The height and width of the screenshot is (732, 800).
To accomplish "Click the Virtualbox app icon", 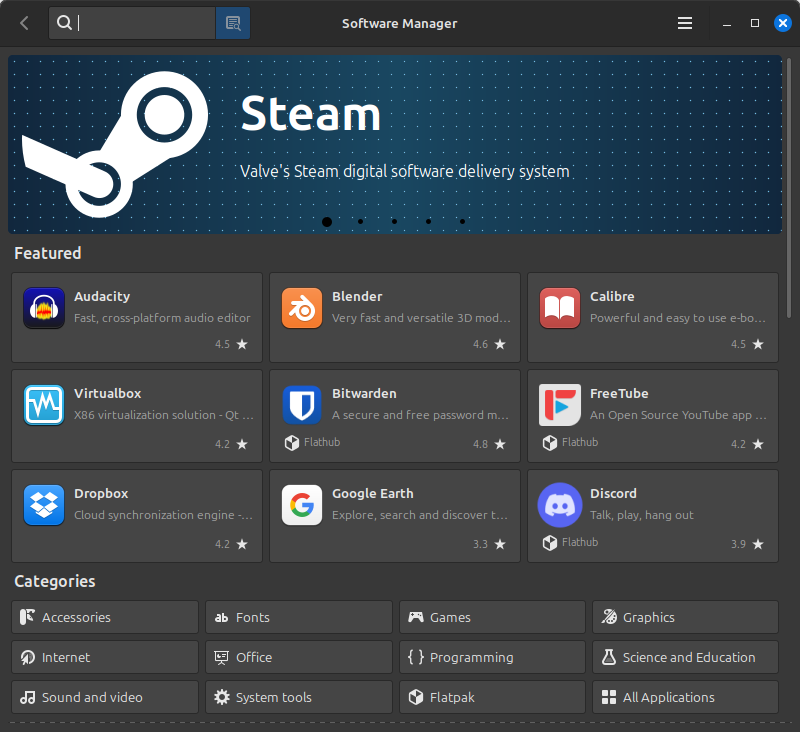I will 44,405.
